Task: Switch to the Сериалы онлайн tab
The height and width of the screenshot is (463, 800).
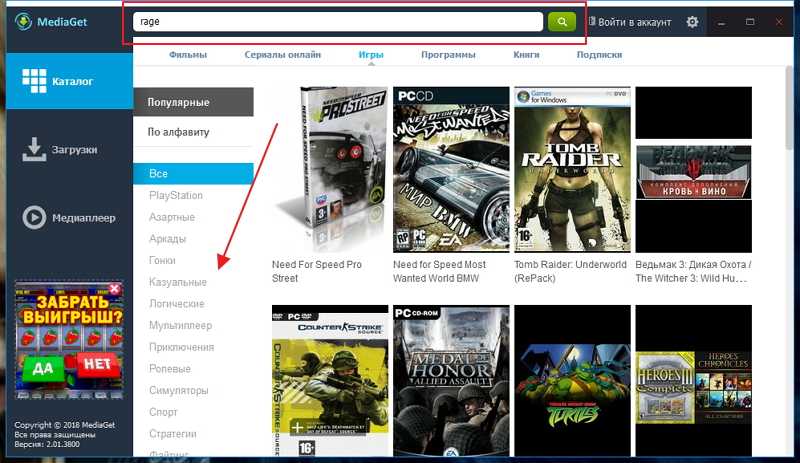Action: click(283, 55)
